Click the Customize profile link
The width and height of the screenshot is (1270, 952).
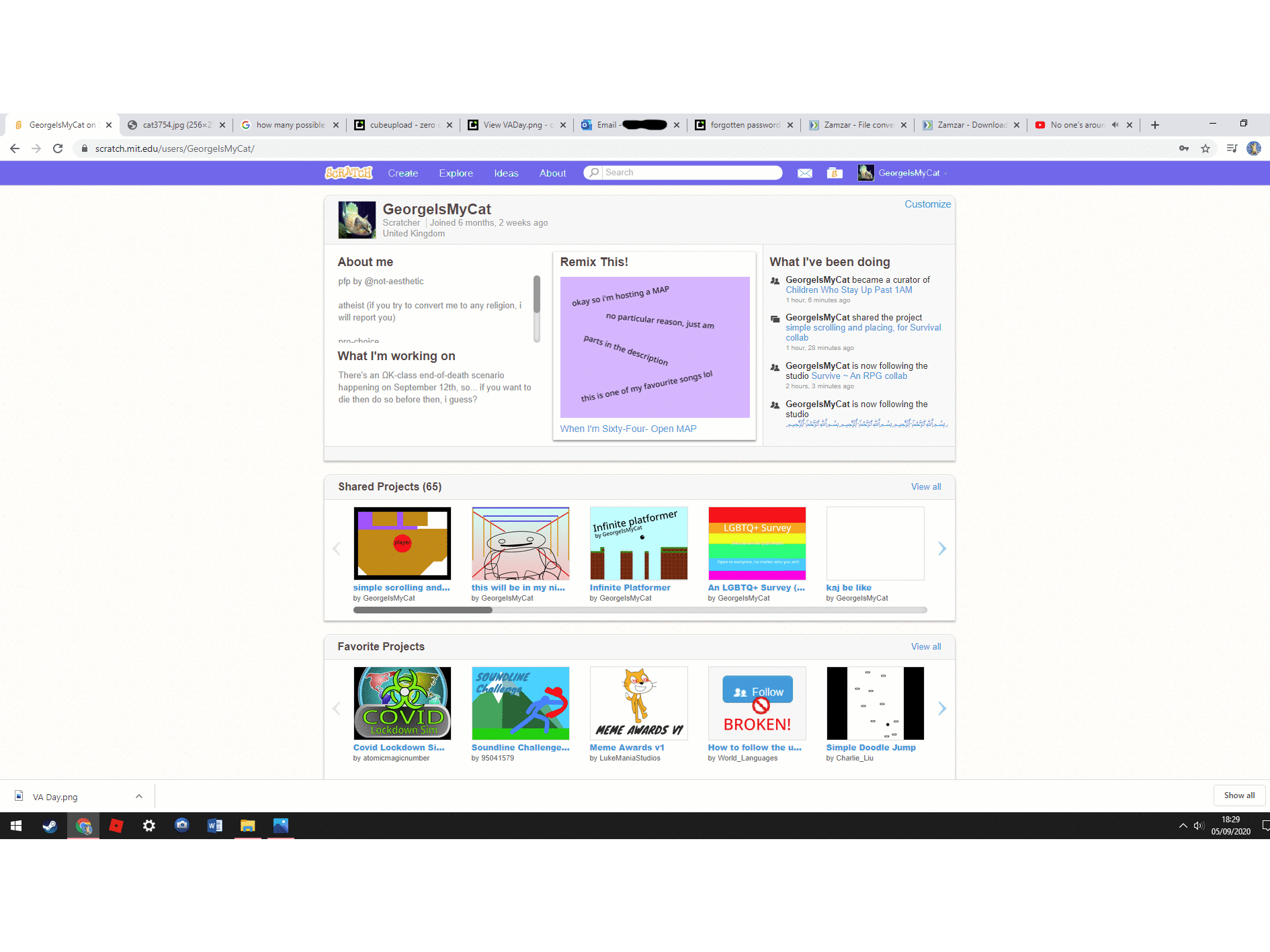[x=927, y=204]
